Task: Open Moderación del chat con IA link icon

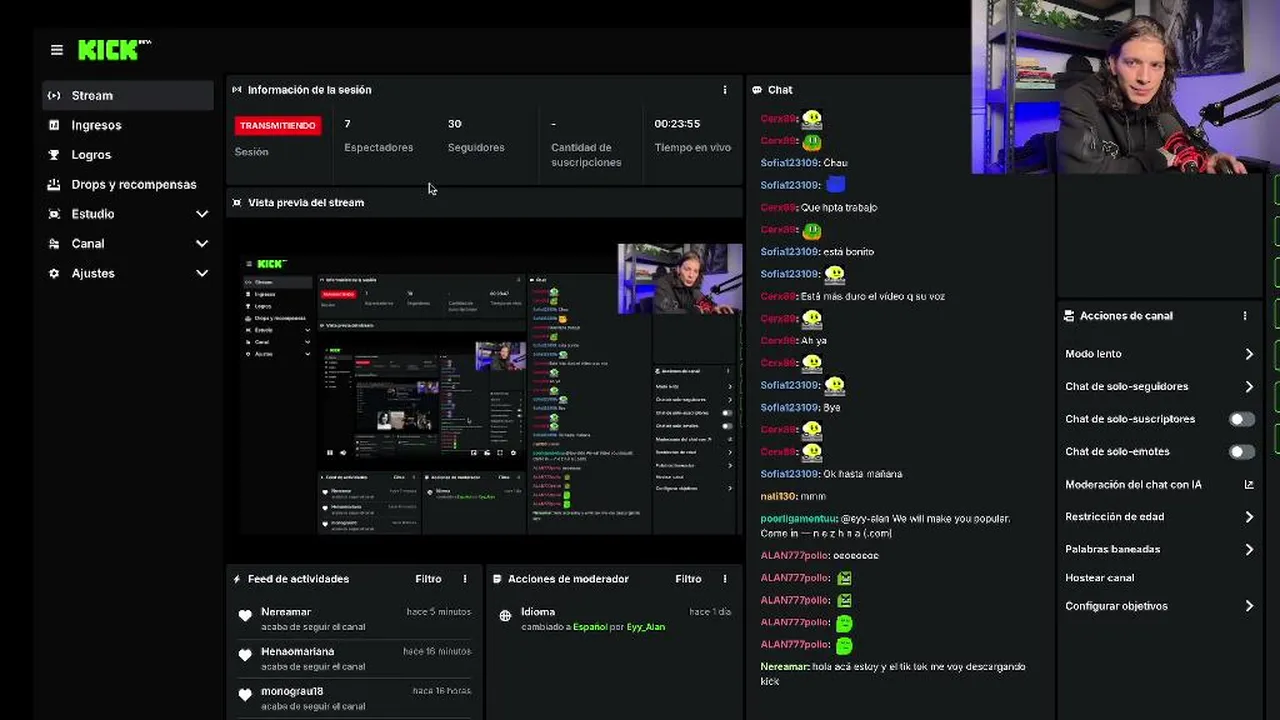Action: 1249,485
